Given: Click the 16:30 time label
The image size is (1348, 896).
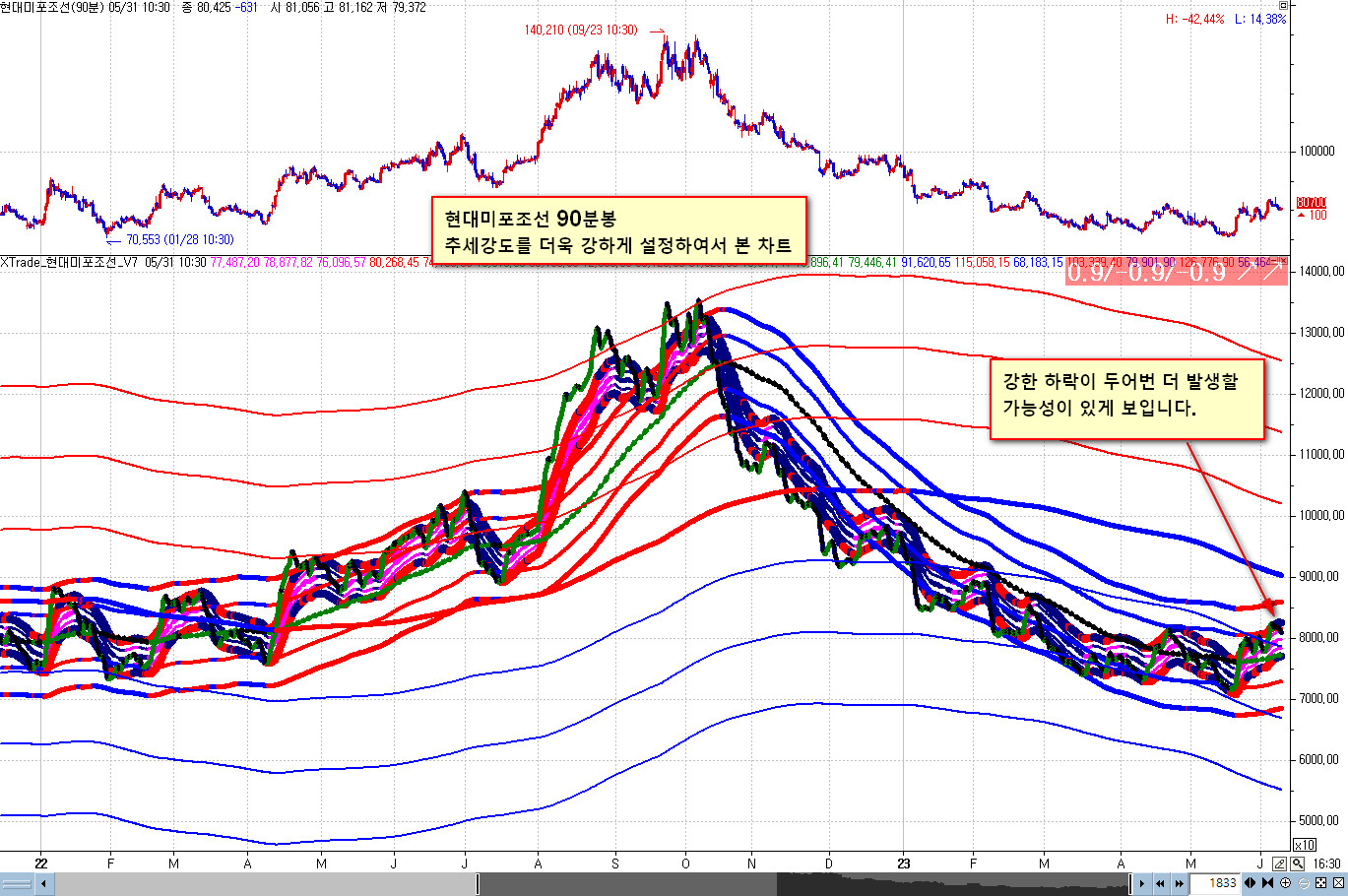Looking at the screenshot, I should [1326, 864].
